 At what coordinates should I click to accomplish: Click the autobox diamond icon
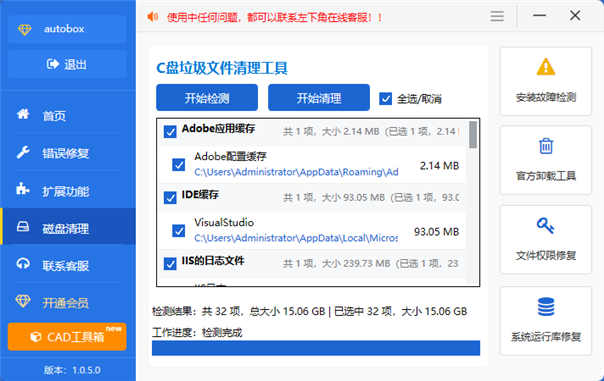click(x=25, y=29)
